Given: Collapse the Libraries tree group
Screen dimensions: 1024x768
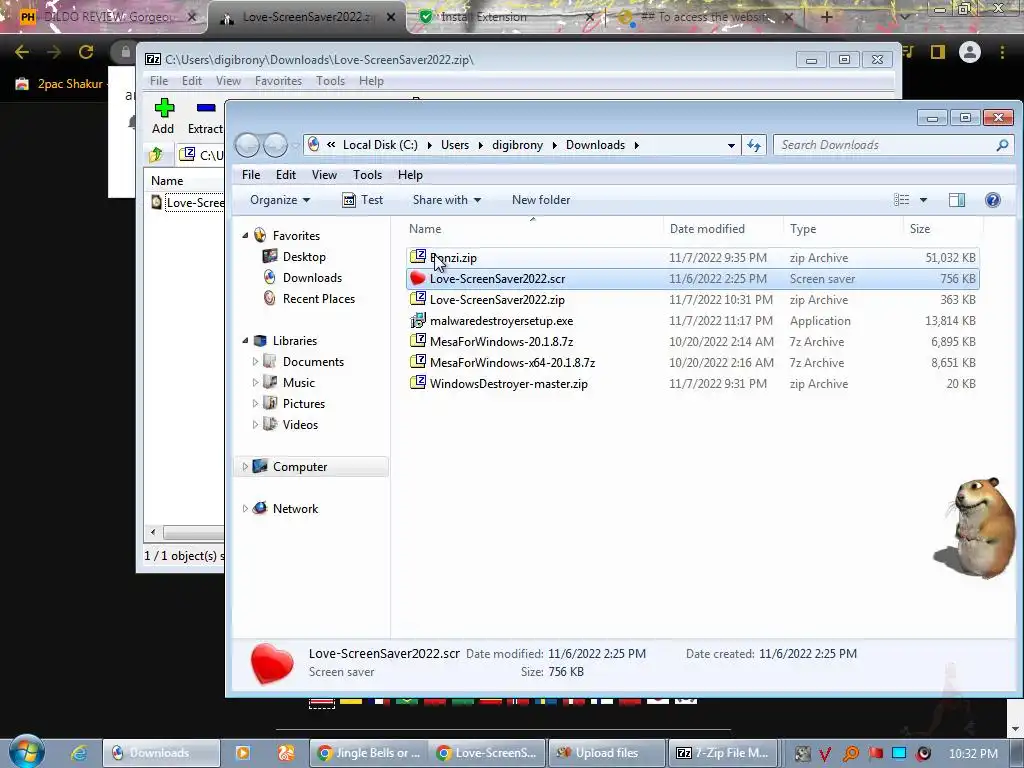Looking at the screenshot, I should tap(246, 340).
